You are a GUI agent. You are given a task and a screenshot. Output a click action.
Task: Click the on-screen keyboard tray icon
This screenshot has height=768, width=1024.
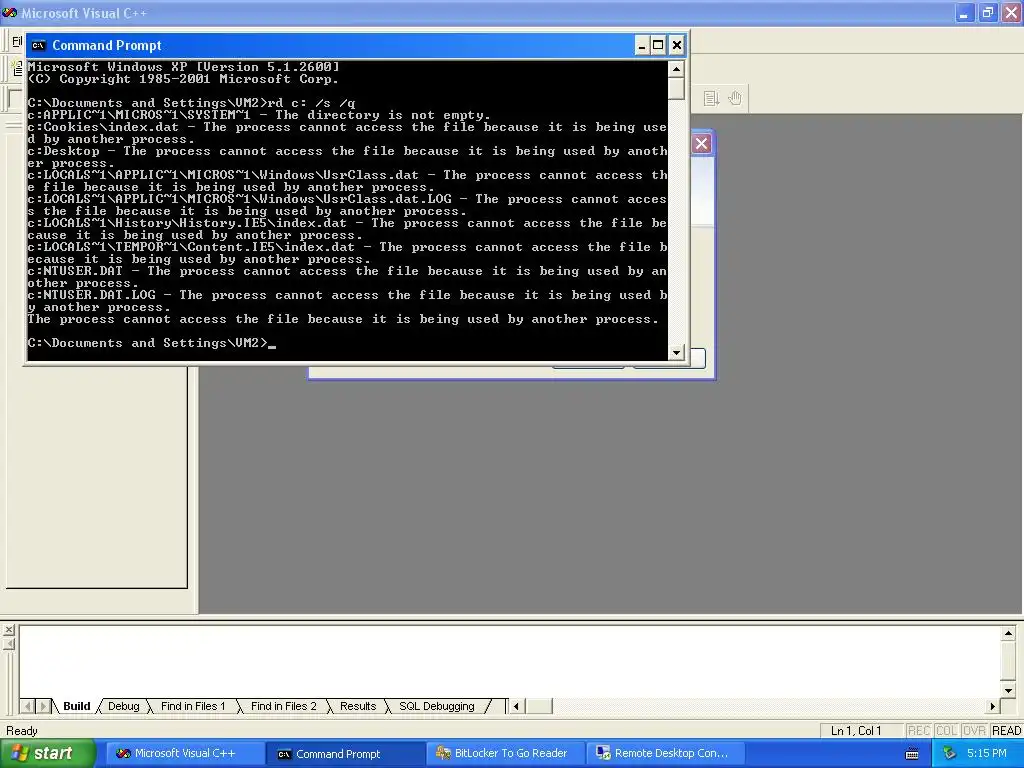pos(912,754)
